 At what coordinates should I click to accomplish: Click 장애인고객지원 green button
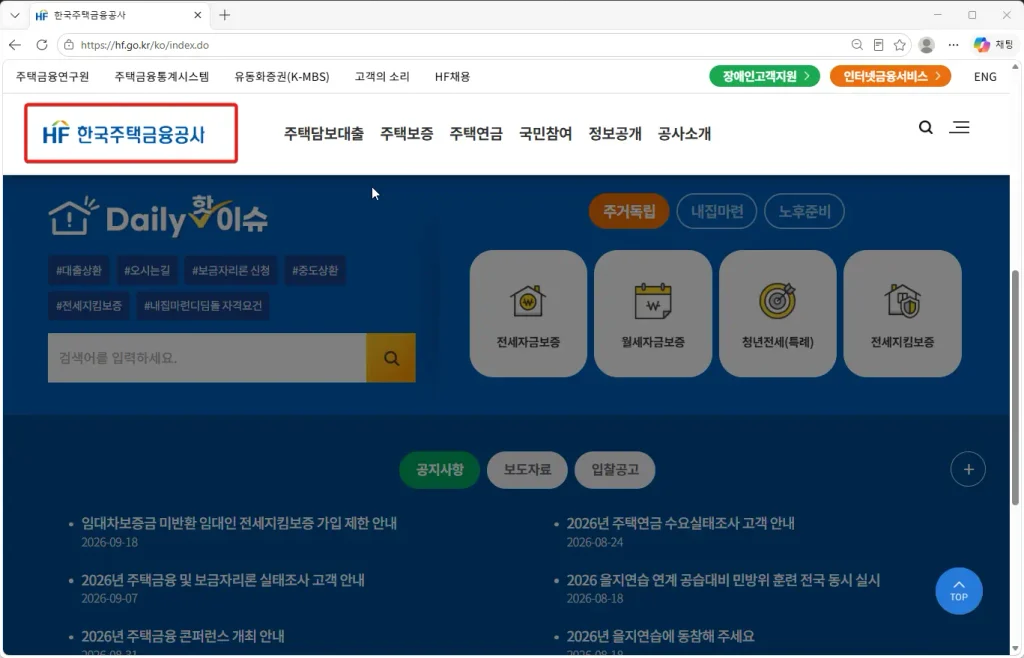(x=765, y=76)
